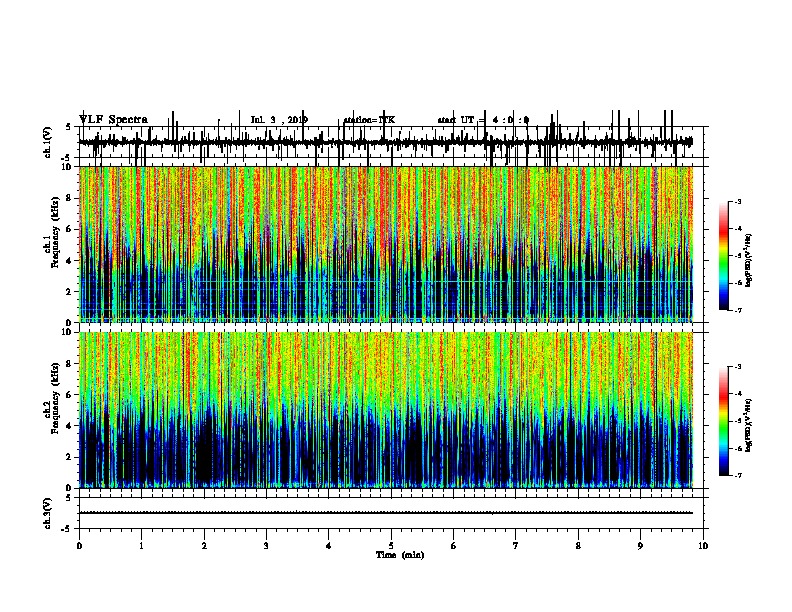This screenshot has width=792, height=612.
Task: Click inside the ch.2 spectrogram panel
Action: click(x=386, y=410)
